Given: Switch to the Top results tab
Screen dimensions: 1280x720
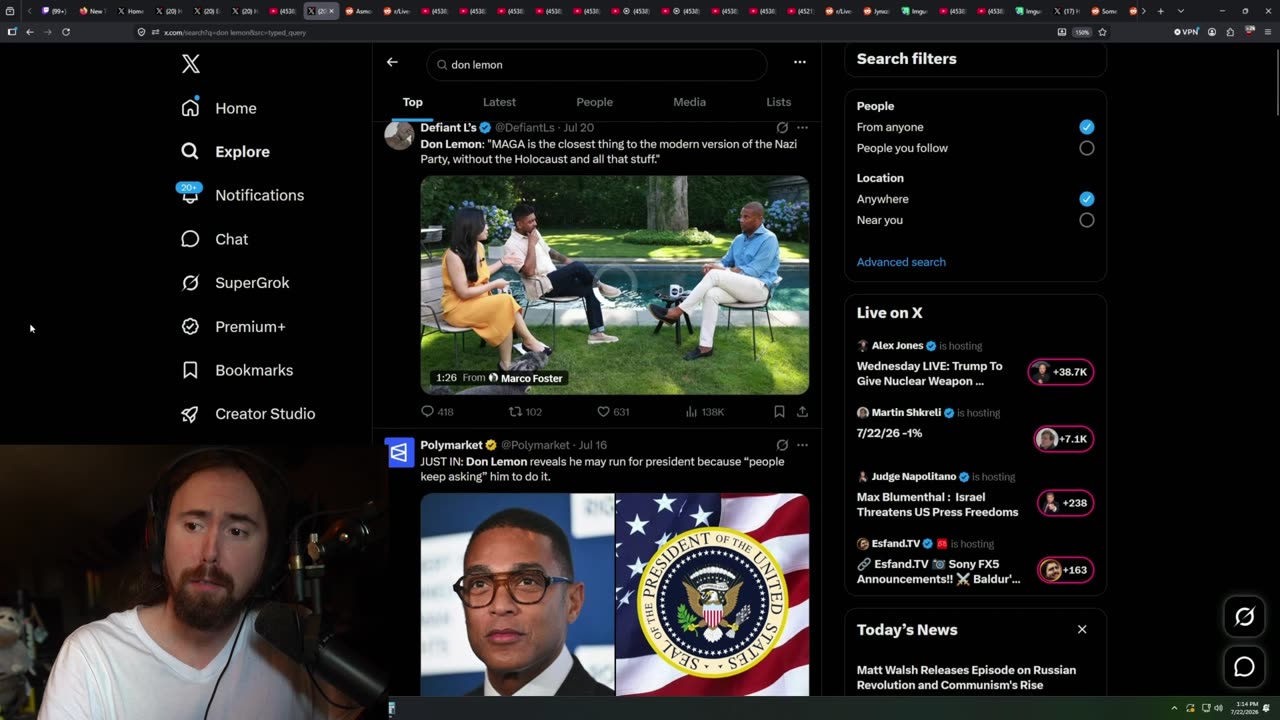Looking at the screenshot, I should (x=413, y=102).
